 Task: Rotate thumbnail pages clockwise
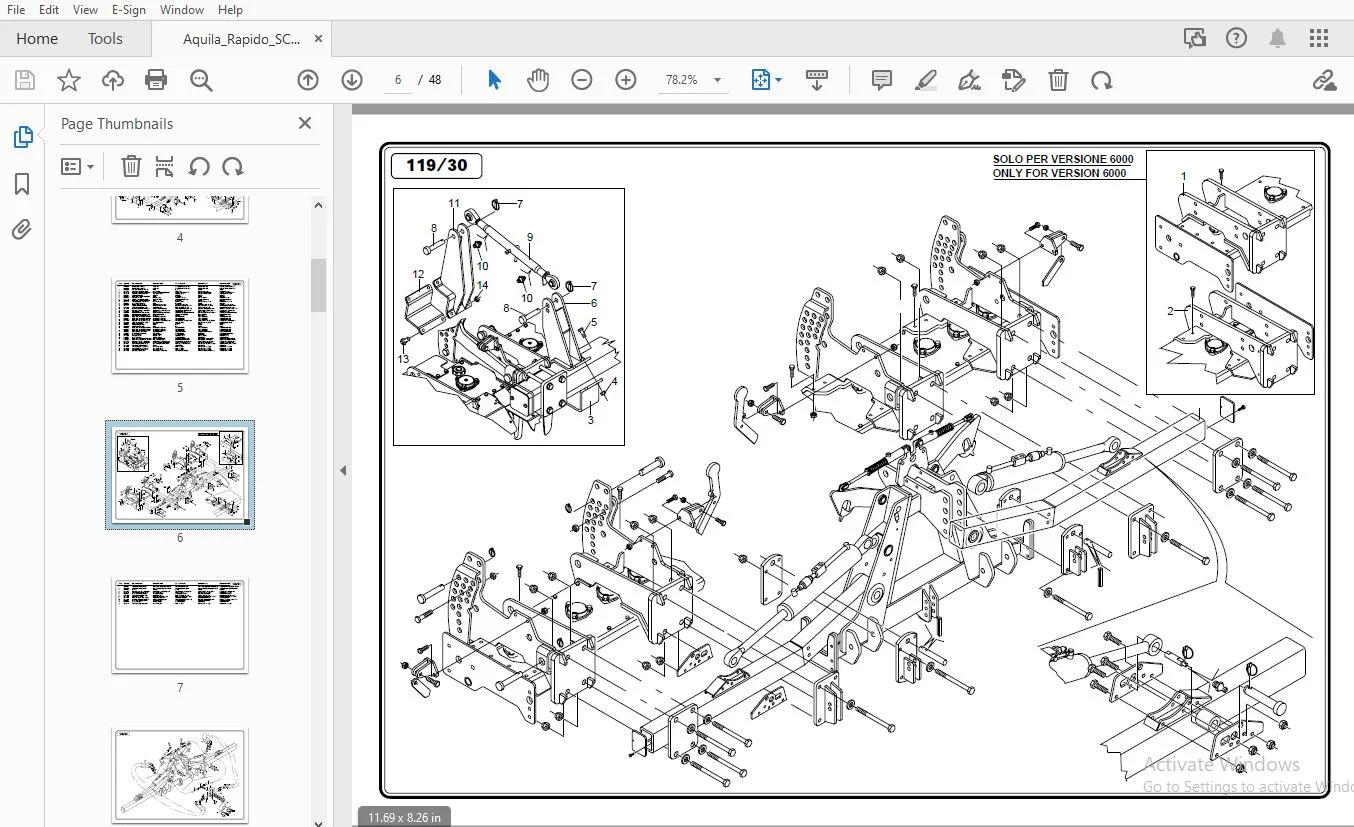(x=233, y=167)
